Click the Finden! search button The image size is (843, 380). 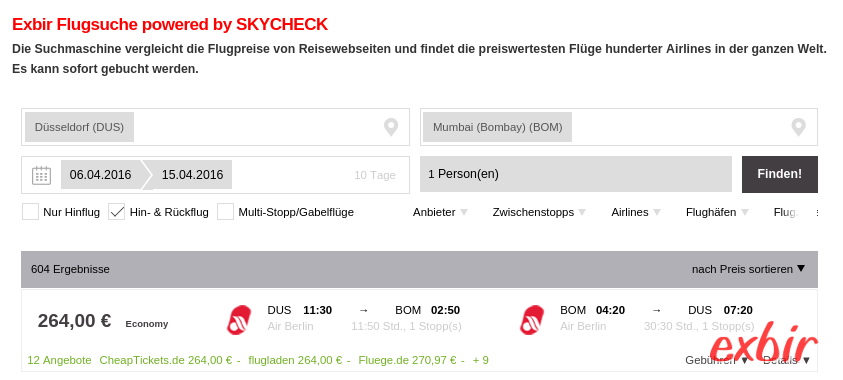[x=780, y=174]
